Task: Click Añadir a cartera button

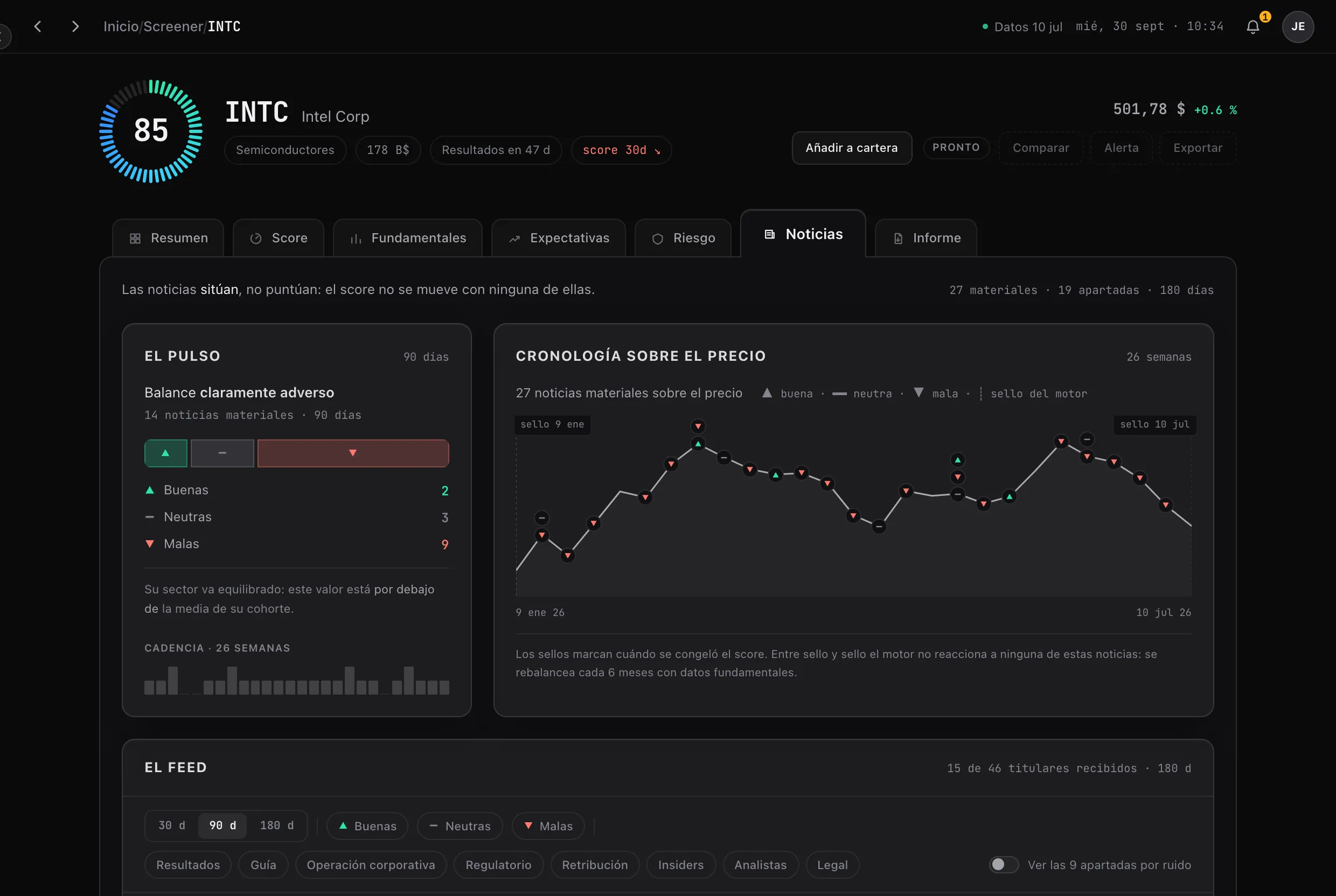Action: 852,148
